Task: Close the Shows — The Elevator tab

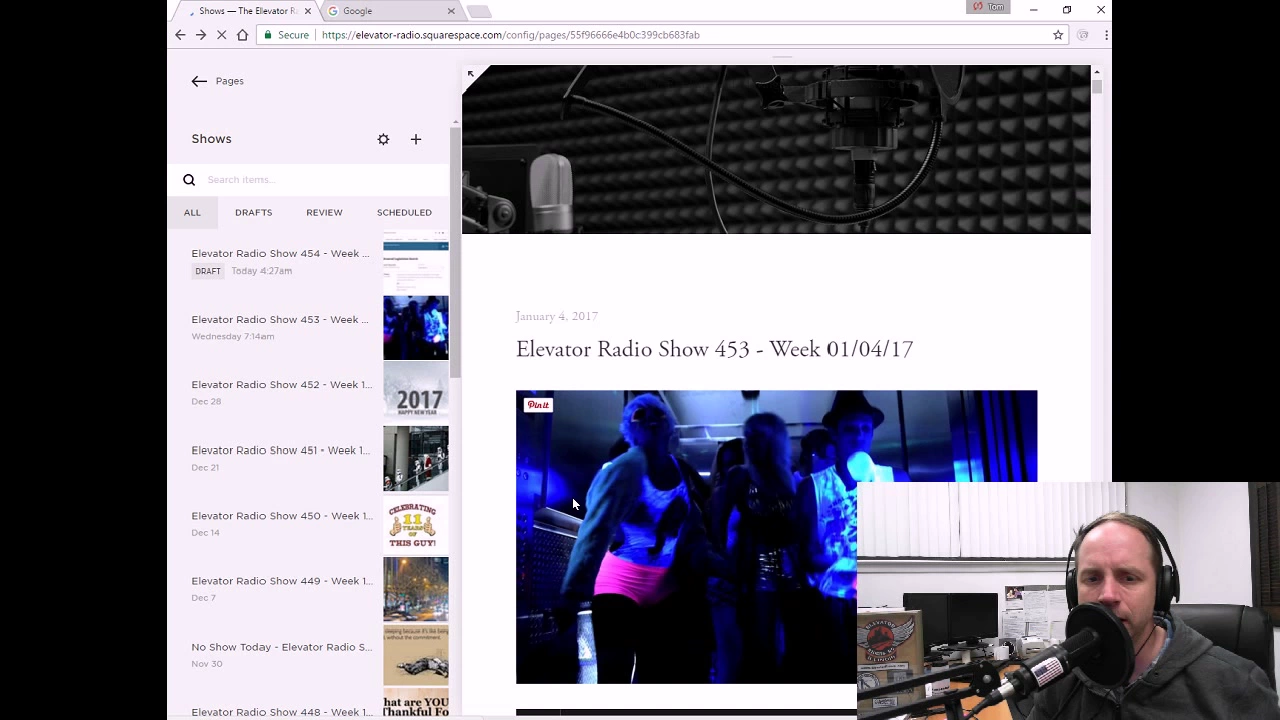Action: coord(307,11)
